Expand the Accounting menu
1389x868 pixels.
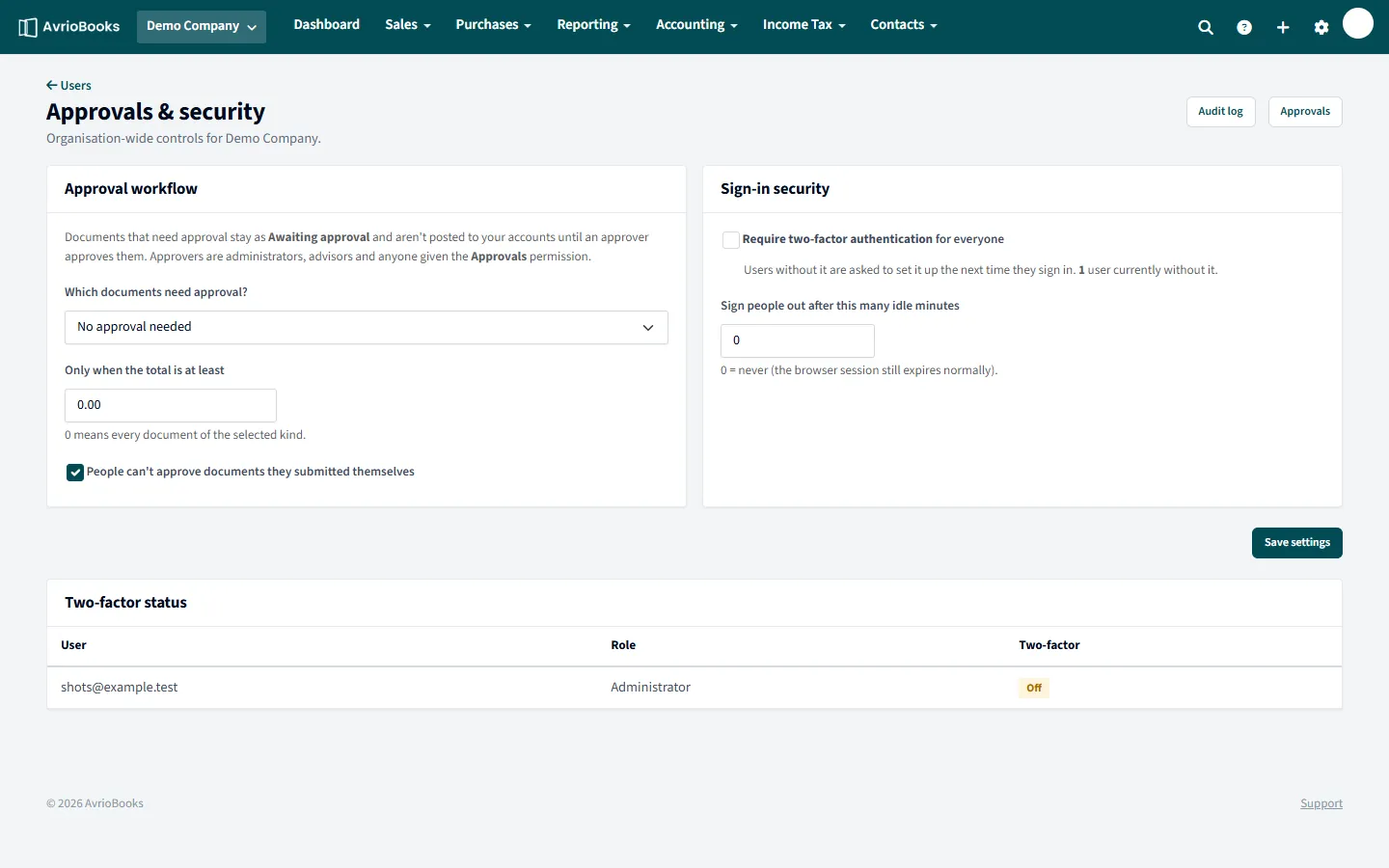pyautogui.click(x=696, y=25)
